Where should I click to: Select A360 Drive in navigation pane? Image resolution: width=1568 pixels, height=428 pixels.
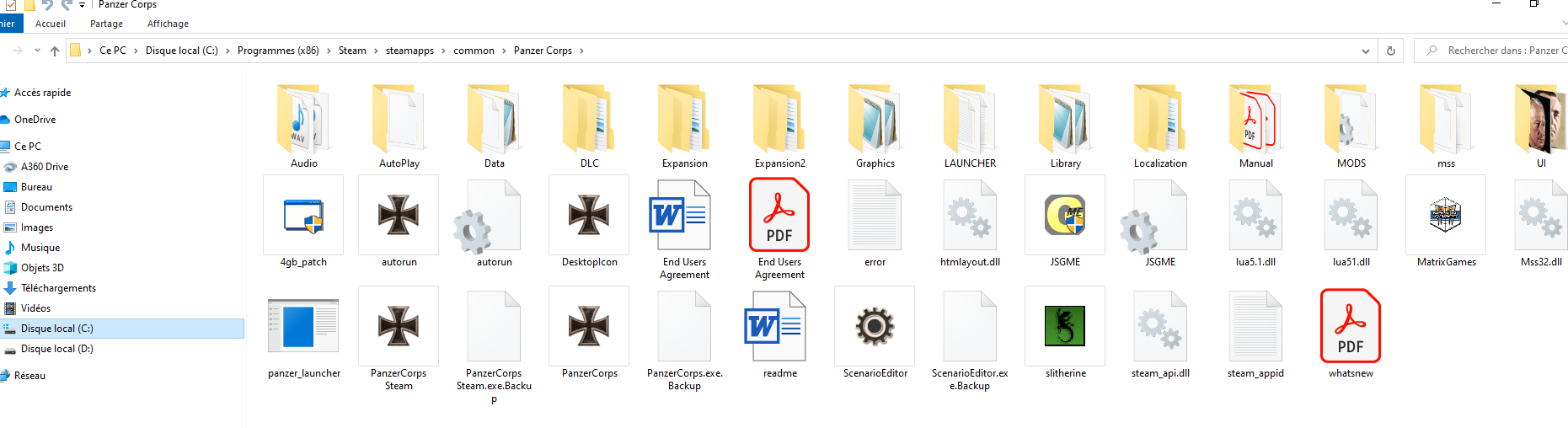tap(45, 167)
